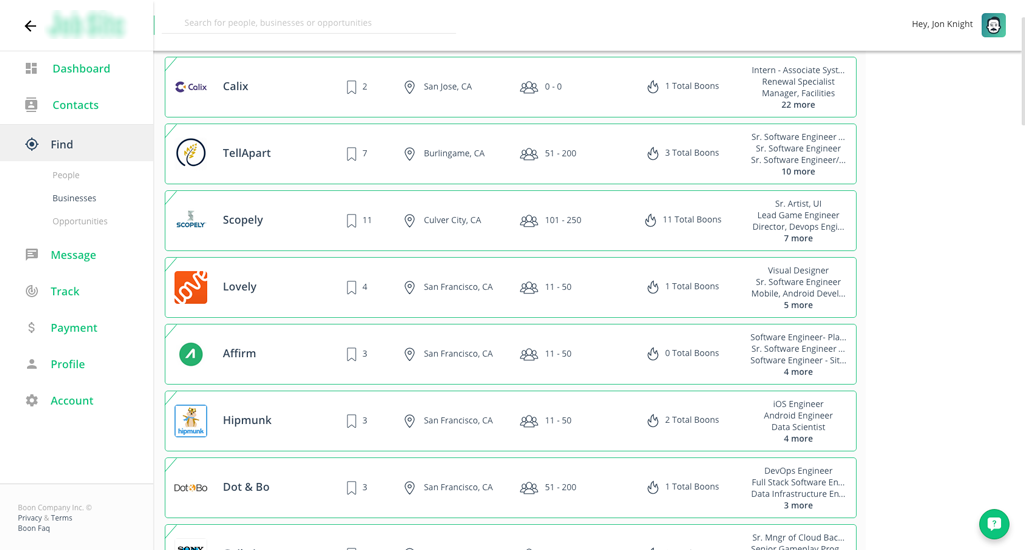Image resolution: width=1025 pixels, height=550 pixels.
Task: Click the Profile person icon
Action: click(31, 364)
